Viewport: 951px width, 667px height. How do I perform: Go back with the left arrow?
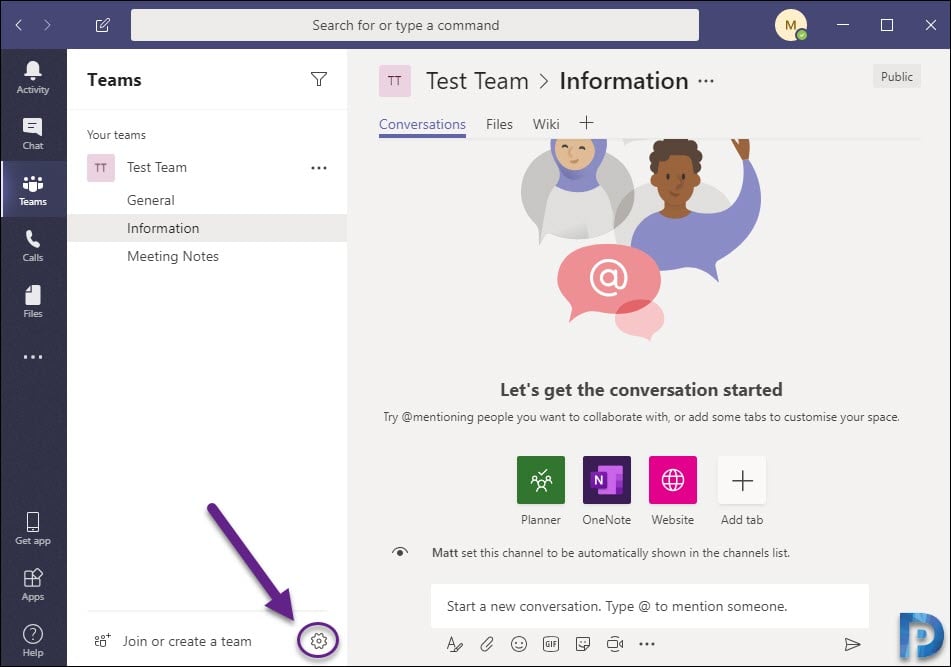(19, 25)
